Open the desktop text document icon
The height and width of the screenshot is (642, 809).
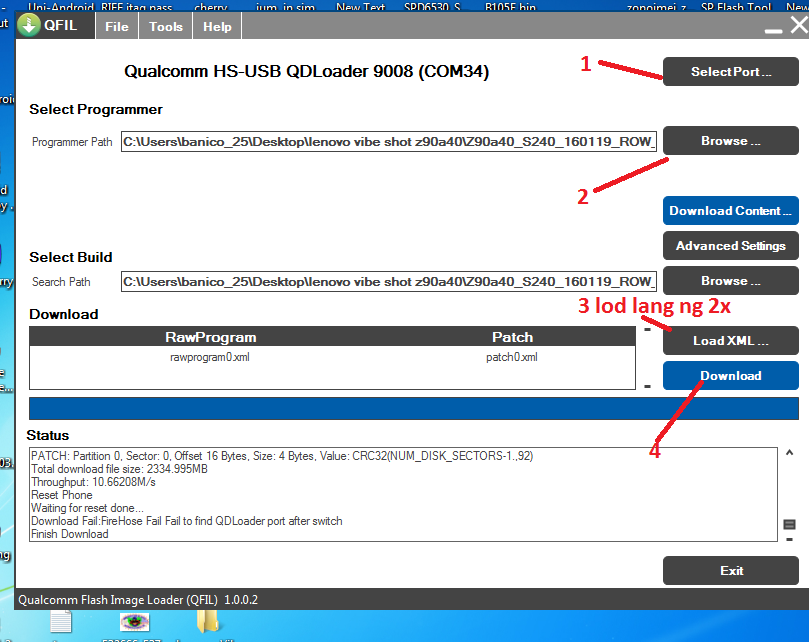[x=61, y=623]
